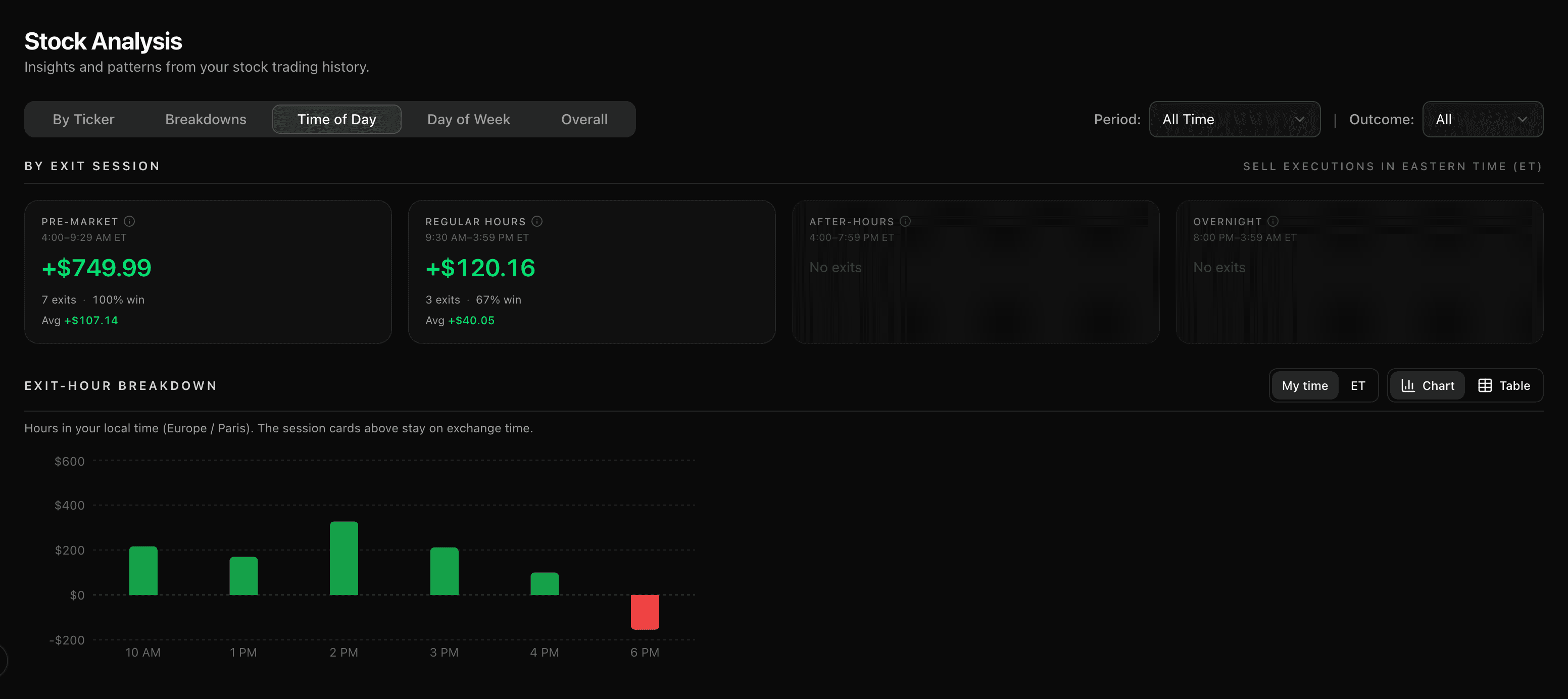Click the Exit-Hour Breakdown heading
Screen dimensions: 1568x699
[121, 386]
